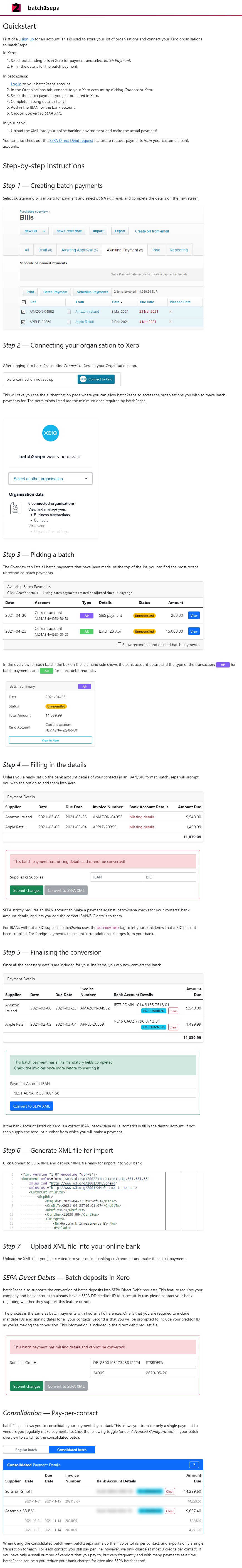Click the Print button
This screenshot has height=1568, width=242.
pos(30,292)
